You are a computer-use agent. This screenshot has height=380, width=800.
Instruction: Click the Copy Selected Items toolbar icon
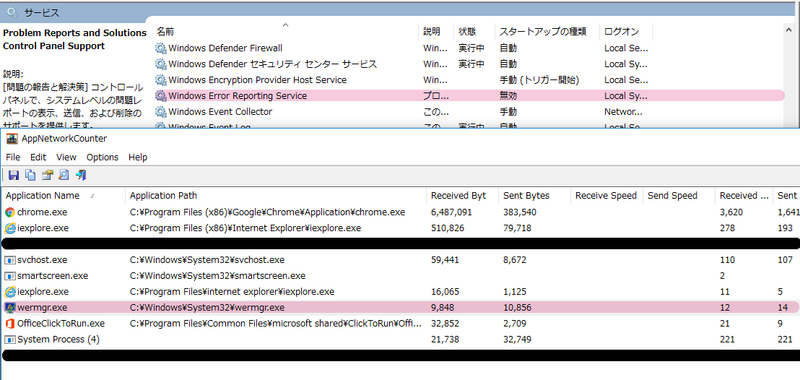coord(31,175)
